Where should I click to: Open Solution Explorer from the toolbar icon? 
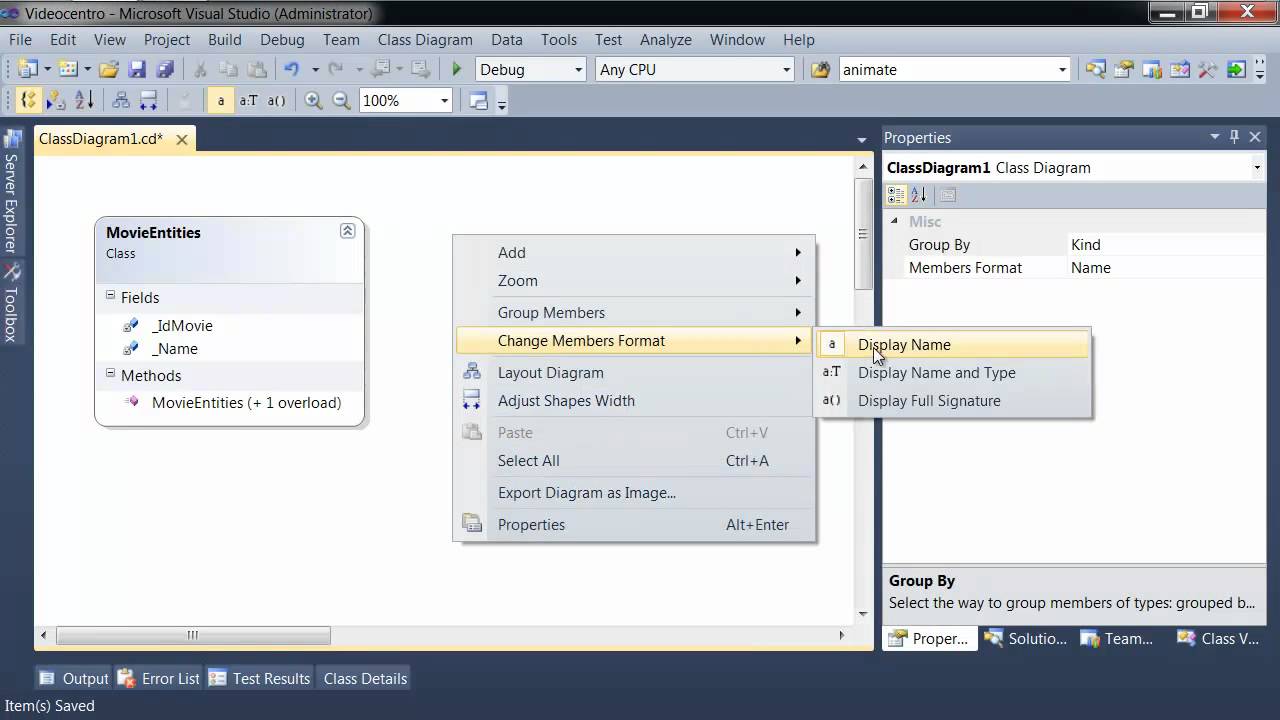tap(1096, 69)
